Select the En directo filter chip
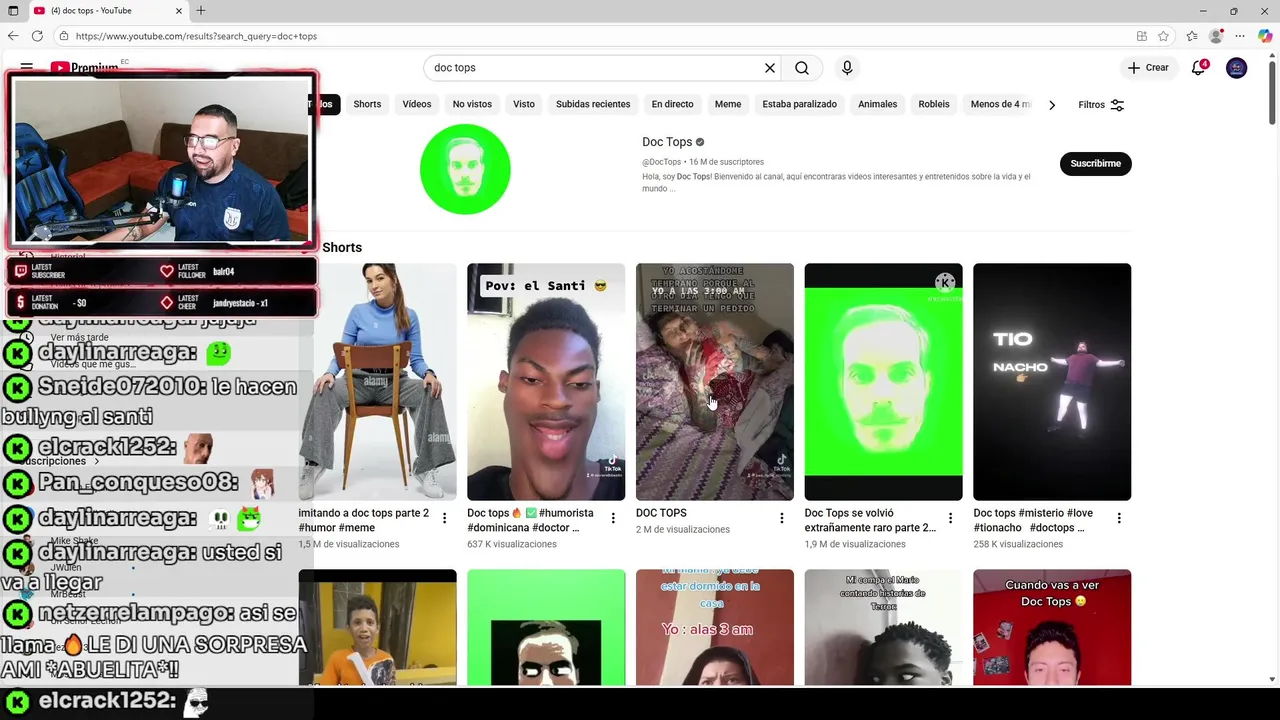The height and width of the screenshot is (720, 1280). click(672, 104)
